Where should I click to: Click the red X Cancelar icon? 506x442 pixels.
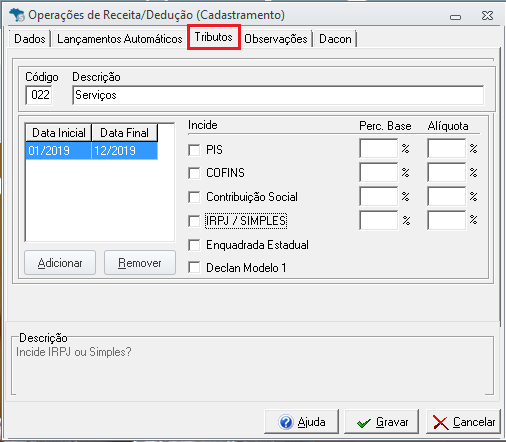tap(441, 422)
